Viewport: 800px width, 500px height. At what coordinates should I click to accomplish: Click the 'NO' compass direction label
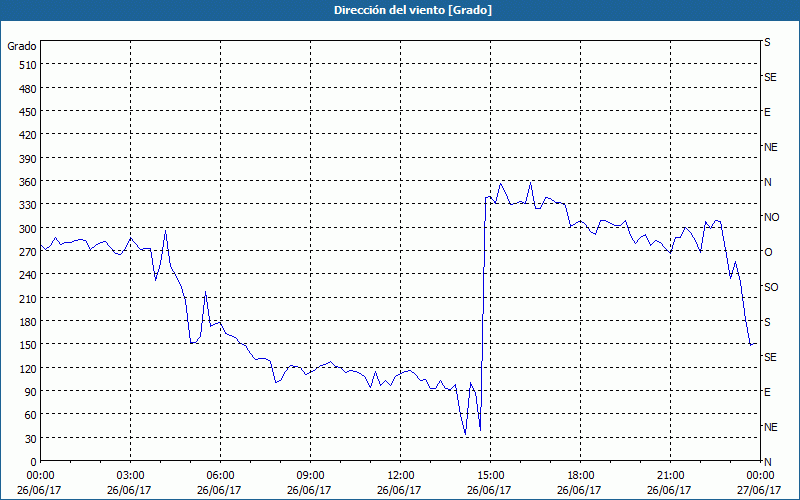point(771,217)
